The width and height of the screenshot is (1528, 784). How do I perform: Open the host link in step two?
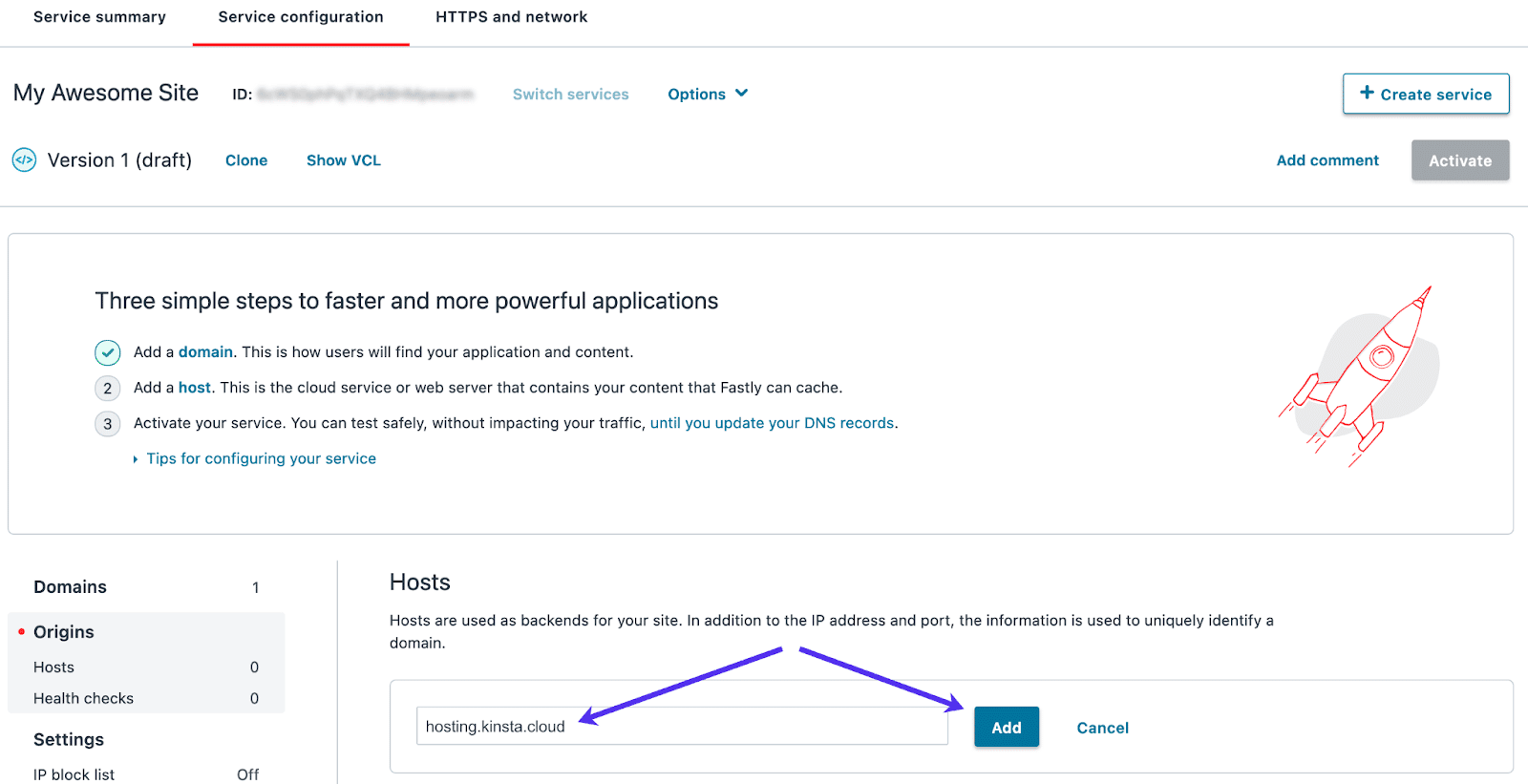[x=195, y=388]
